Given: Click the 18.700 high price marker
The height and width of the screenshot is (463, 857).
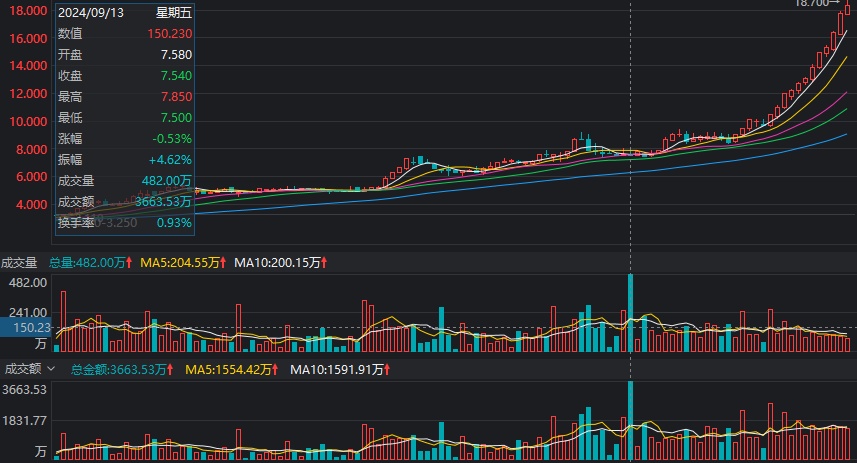Looking at the screenshot, I should pyautogui.click(x=815, y=4).
